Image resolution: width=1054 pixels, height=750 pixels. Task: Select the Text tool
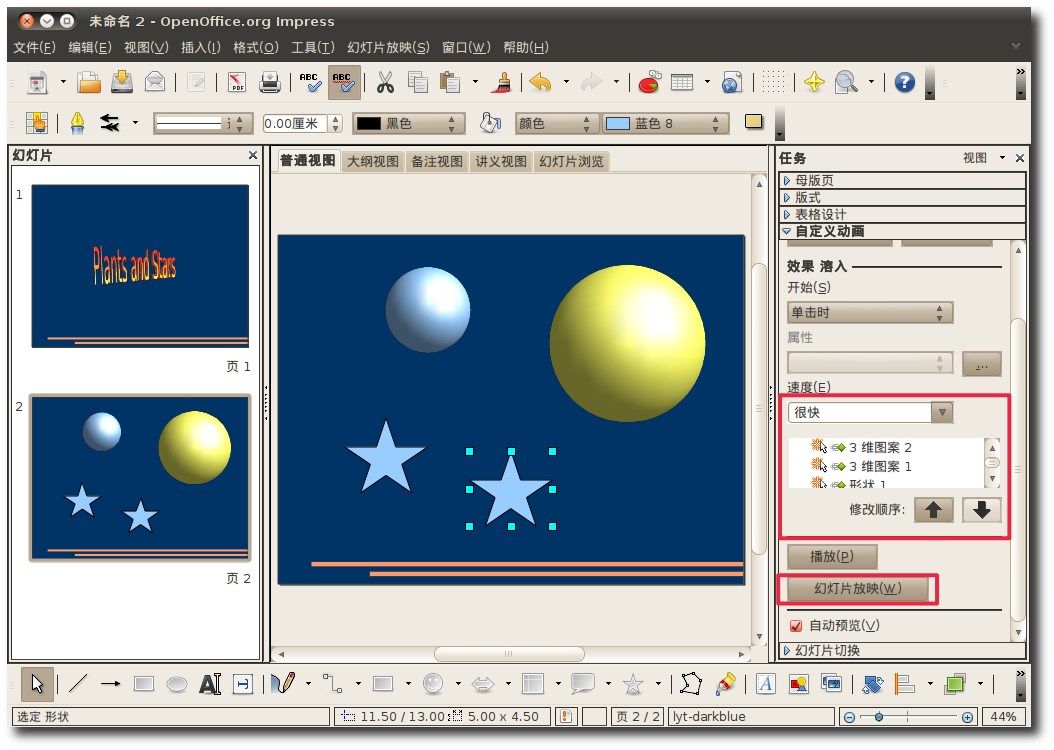pos(210,684)
